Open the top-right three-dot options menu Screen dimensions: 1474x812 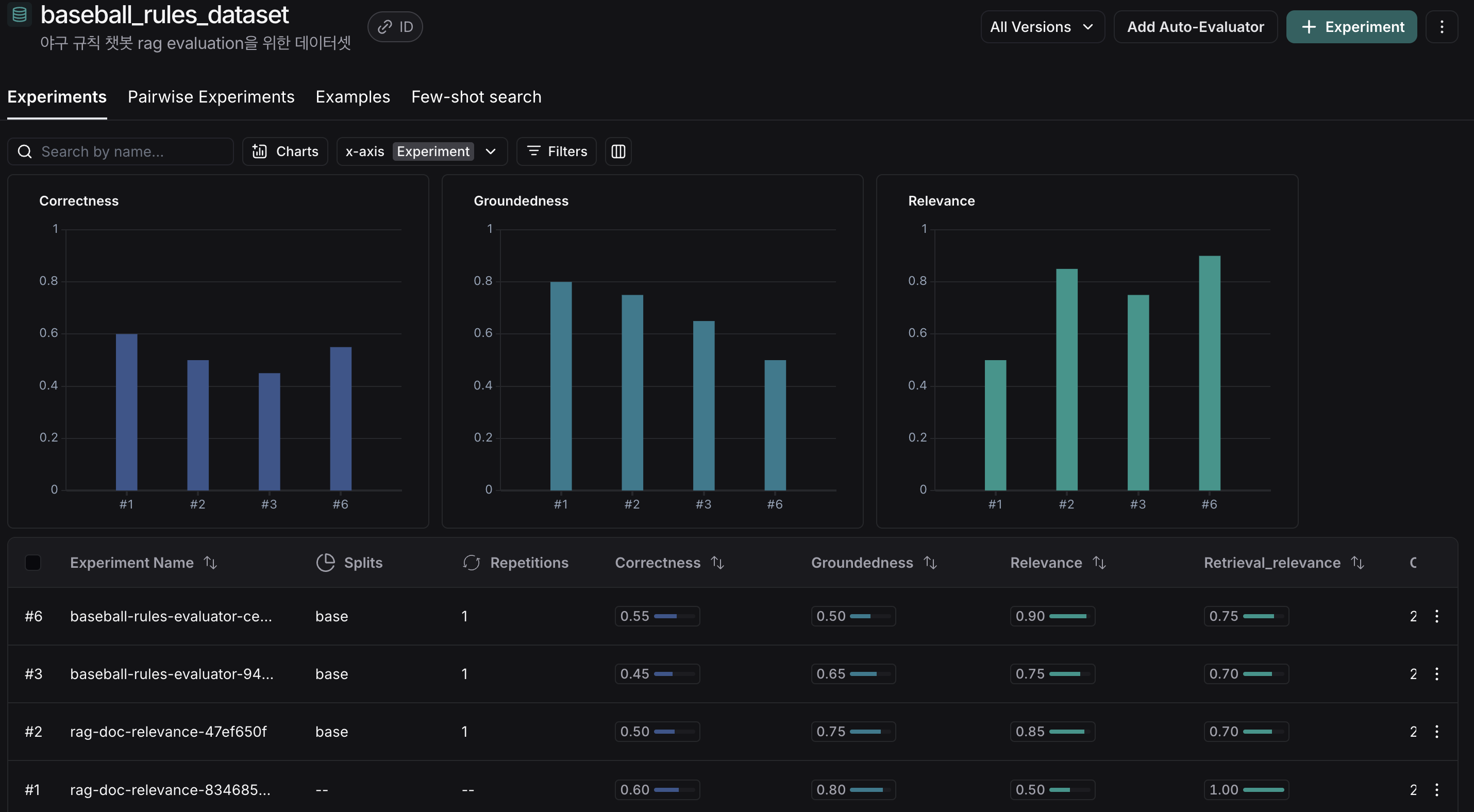pos(1442,27)
